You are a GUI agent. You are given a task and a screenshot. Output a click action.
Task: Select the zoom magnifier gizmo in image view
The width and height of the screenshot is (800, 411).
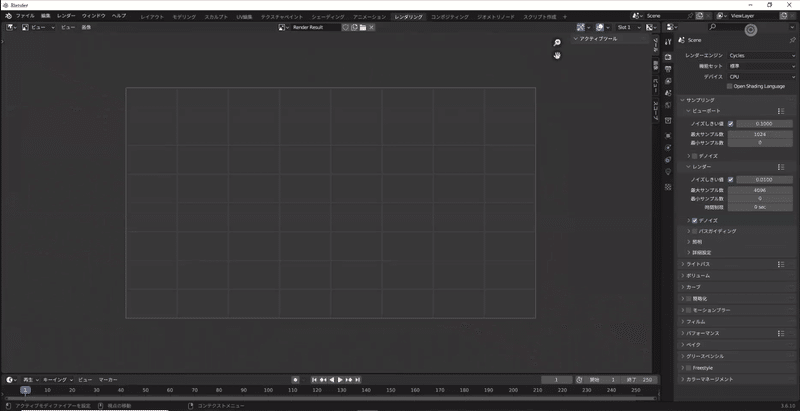[x=557, y=43]
